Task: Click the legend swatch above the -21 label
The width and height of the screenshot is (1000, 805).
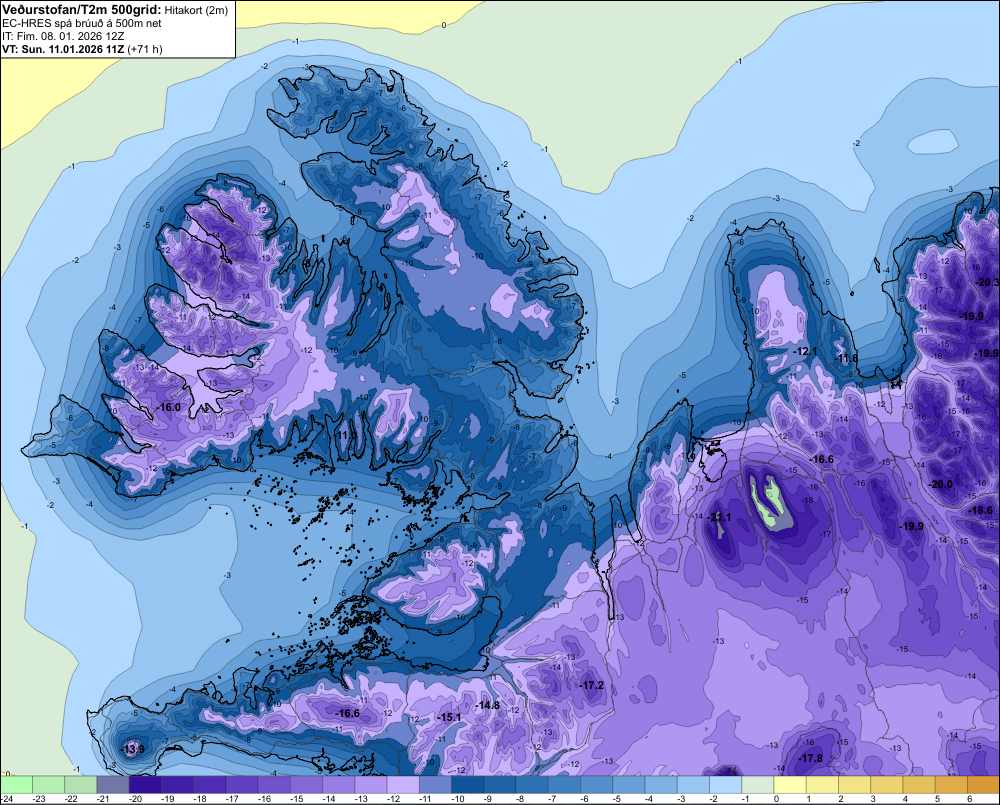Action: [x=113, y=785]
